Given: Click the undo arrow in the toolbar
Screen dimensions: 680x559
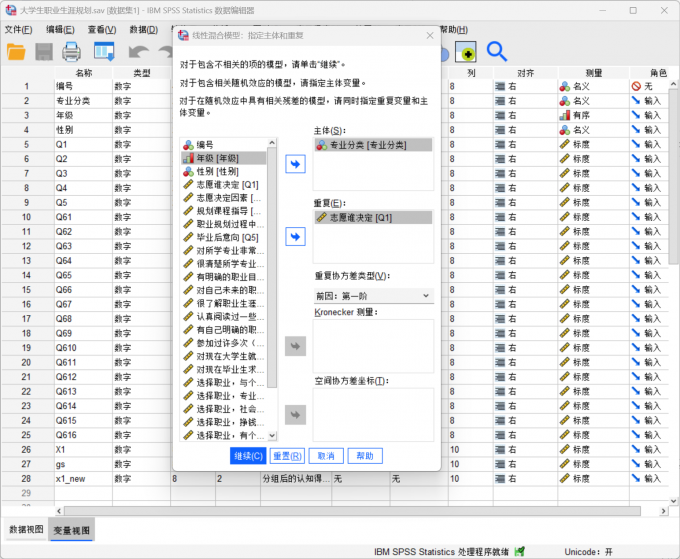Looking at the screenshot, I should point(137,52).
